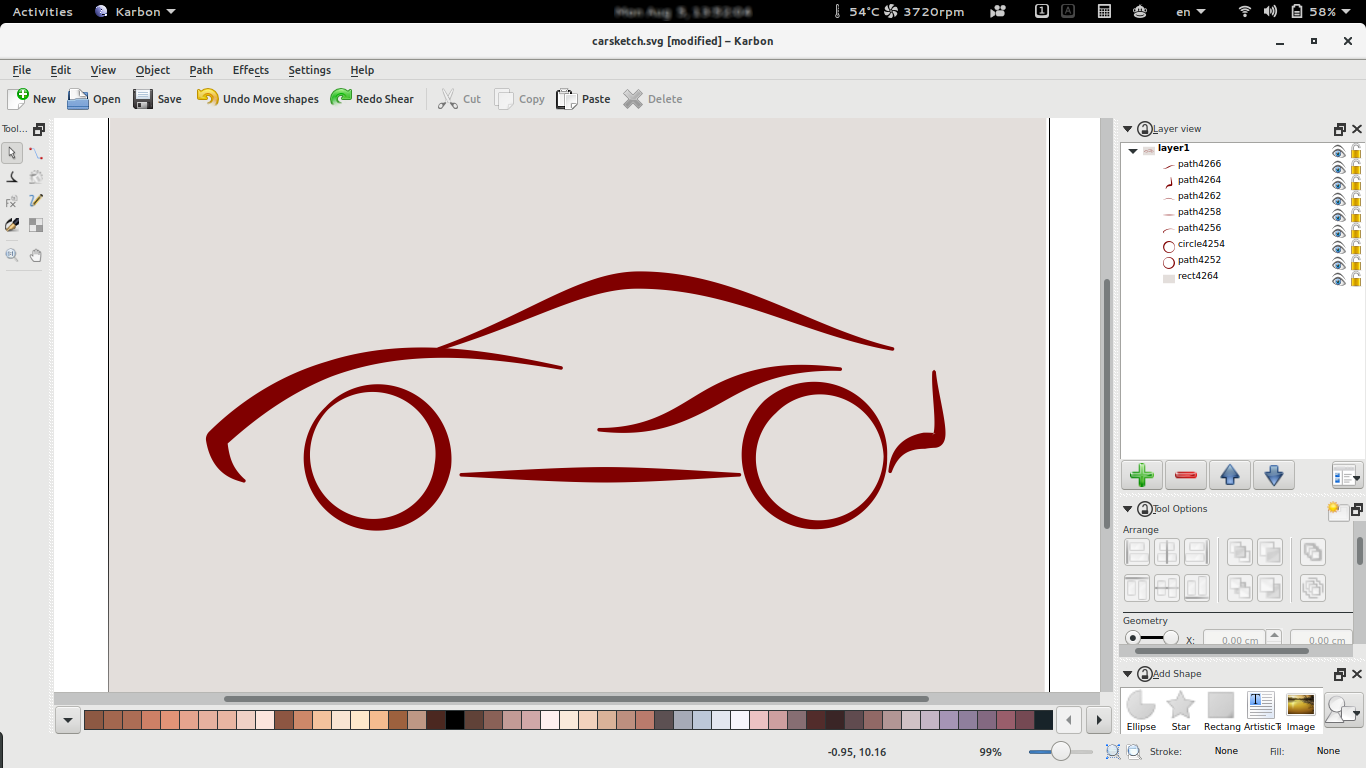Click Undo Move shapes on the toolbar
1366x768 pixels.
pyautogui.click(x=257, y=98)
